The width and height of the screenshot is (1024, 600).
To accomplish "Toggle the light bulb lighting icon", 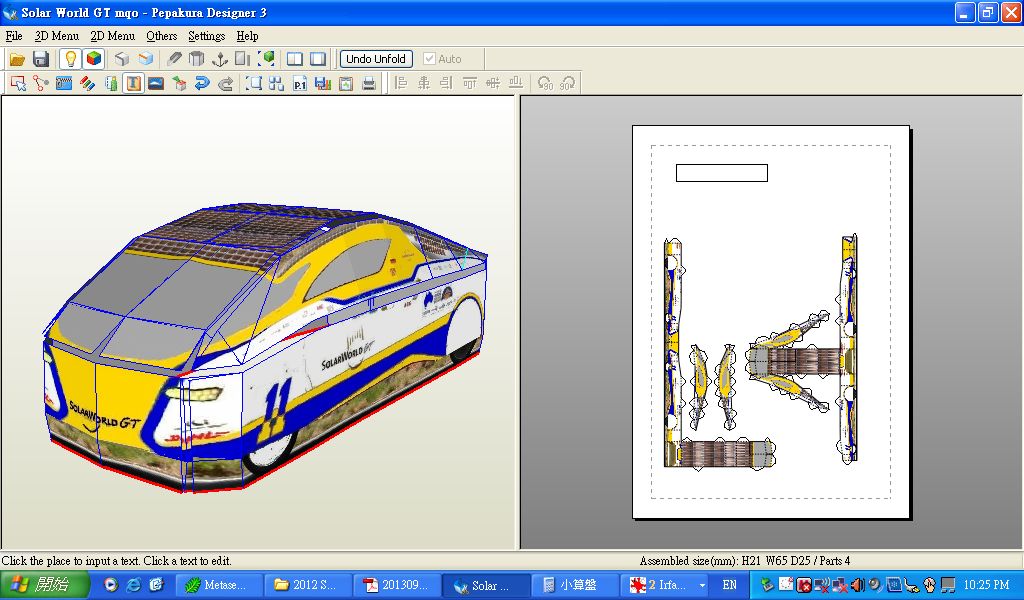I will click(71, 59).
